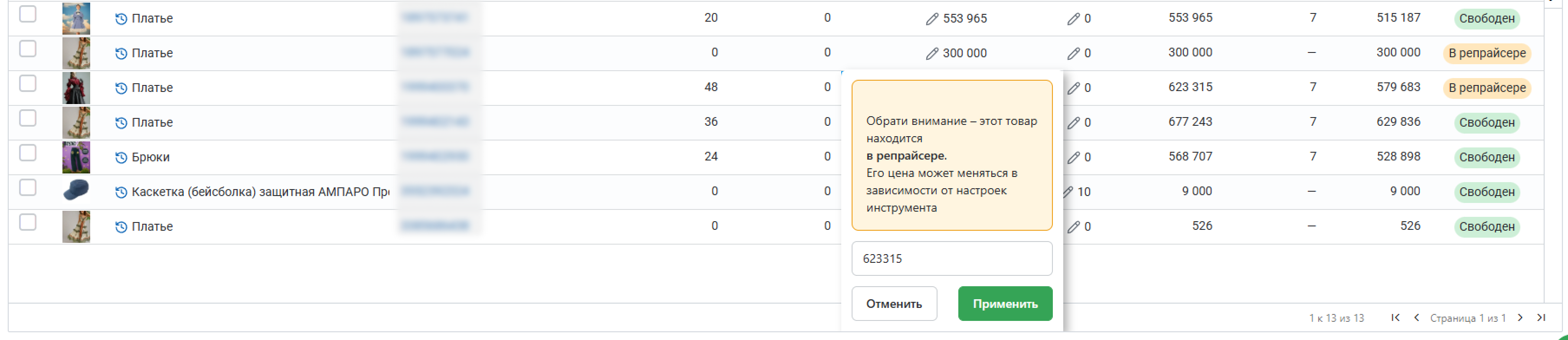
Task: Go to the previous page using the arrow
Action: click(1416, 317)
